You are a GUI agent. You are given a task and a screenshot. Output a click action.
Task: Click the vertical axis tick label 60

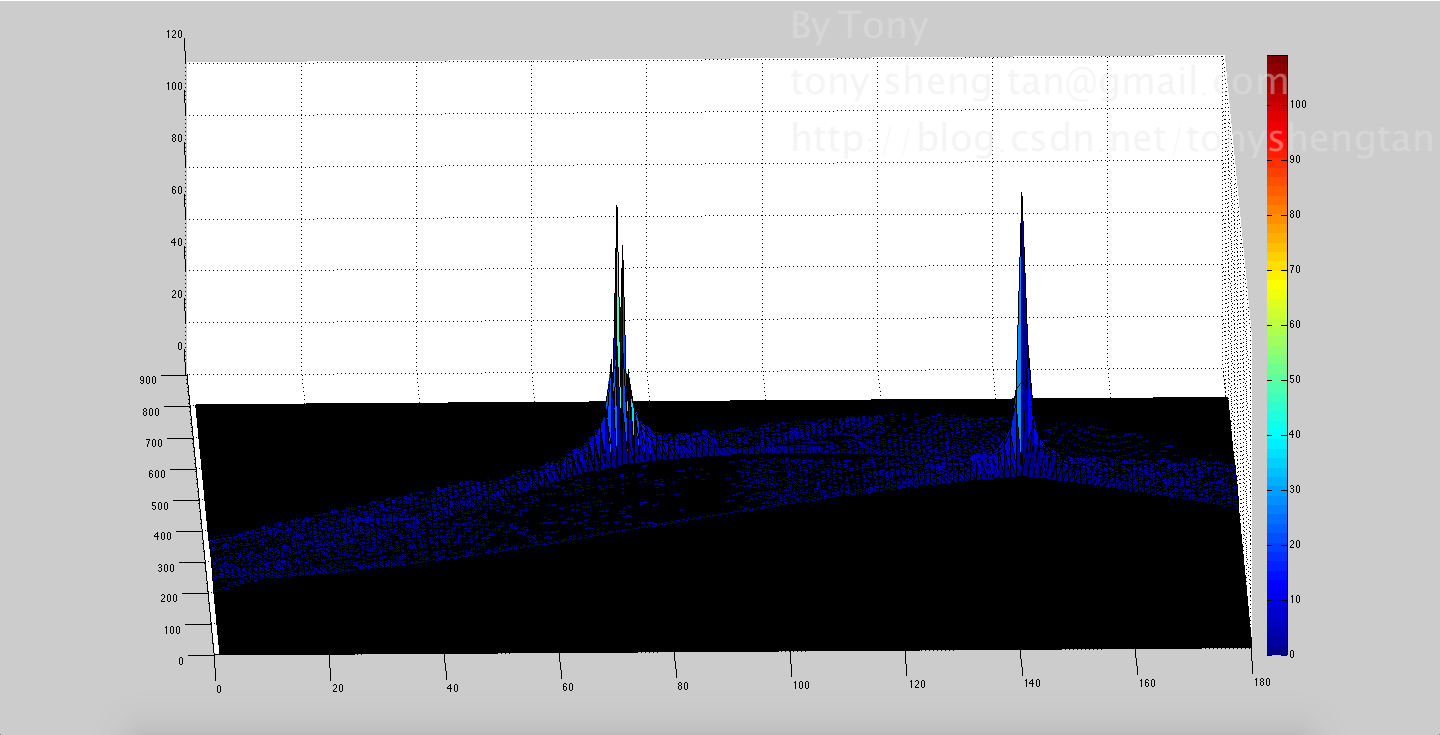177,190
